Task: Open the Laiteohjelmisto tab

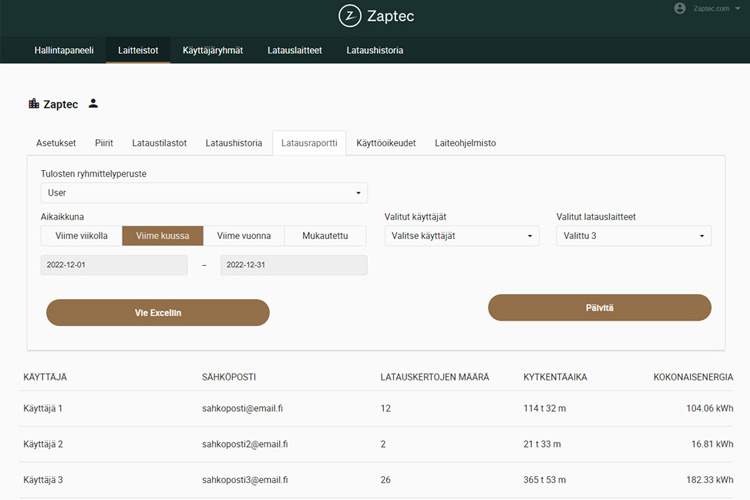Action: [x=465, y=143]
